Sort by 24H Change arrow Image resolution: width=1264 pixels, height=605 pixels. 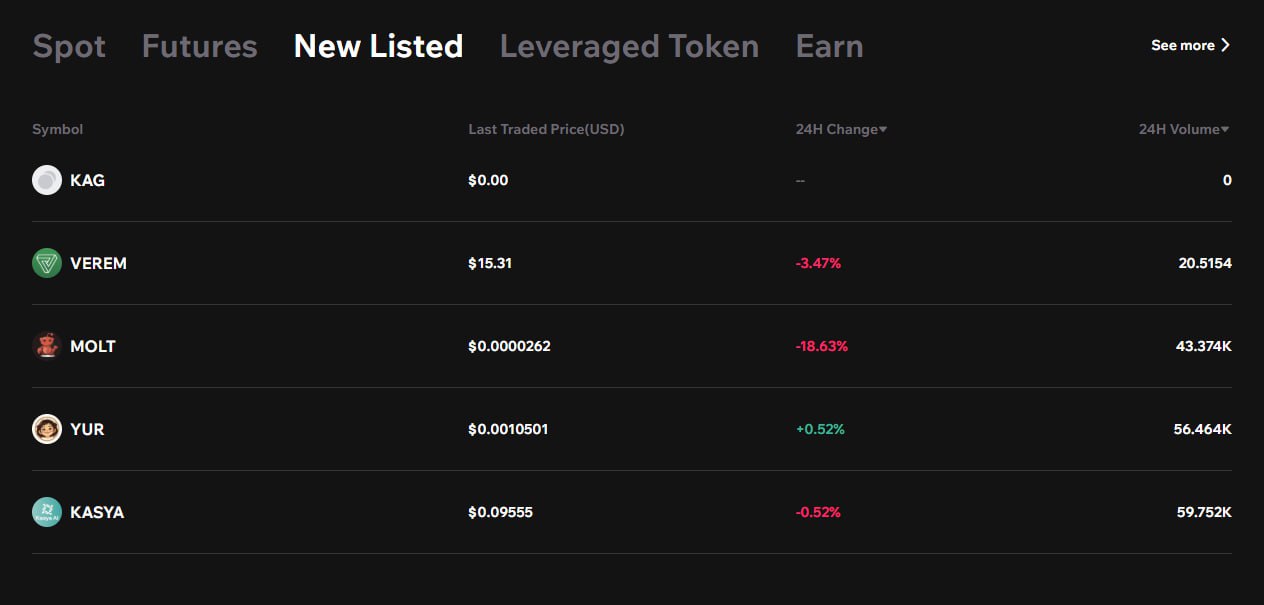[883, 130]
